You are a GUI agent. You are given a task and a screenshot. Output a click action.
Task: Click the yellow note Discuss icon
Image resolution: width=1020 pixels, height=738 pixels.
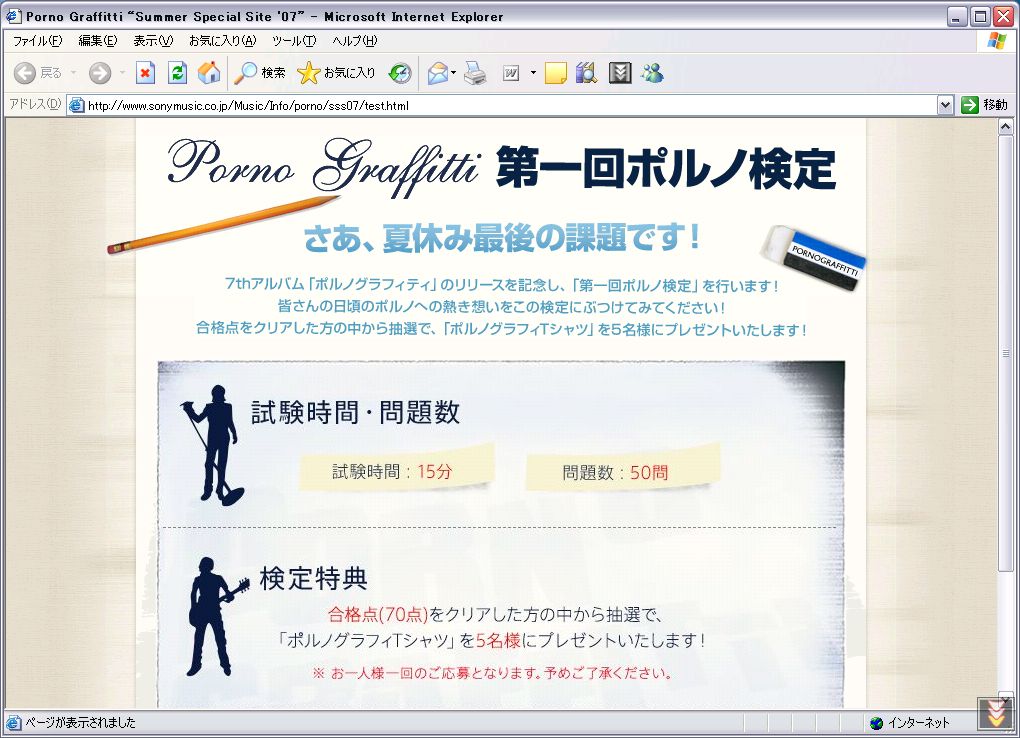click(x=555, y=73)
